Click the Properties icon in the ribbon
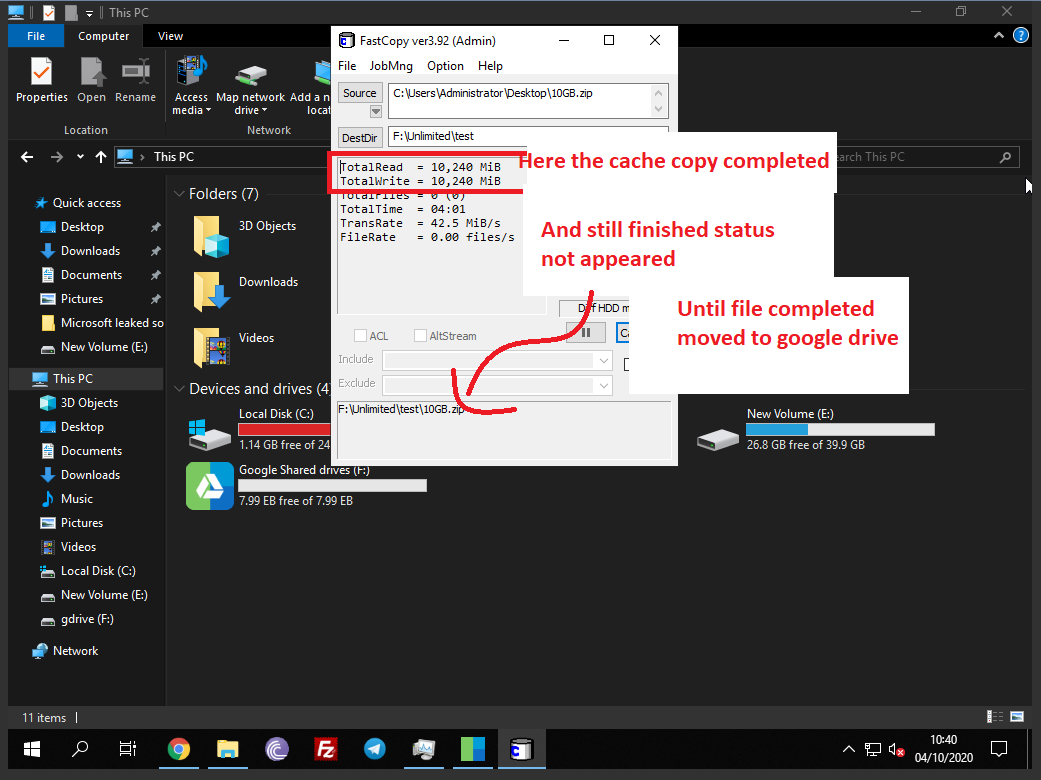The height and width of the screenshot is (780, 1041). click(41, 80)
